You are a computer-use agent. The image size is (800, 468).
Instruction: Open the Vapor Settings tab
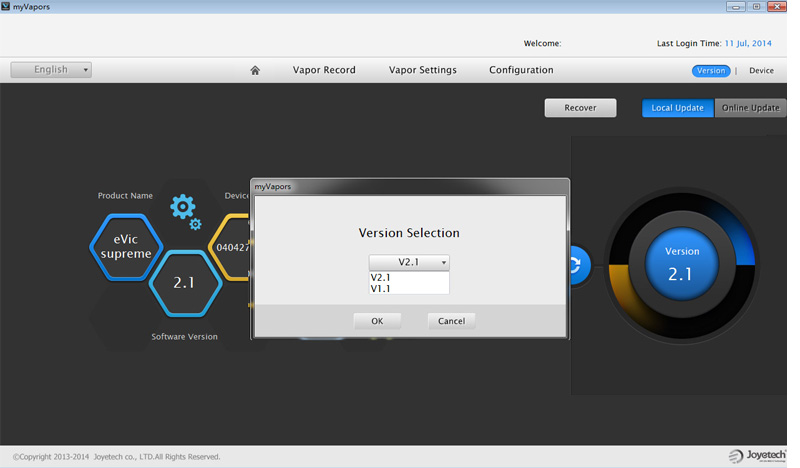coord(422,70)
